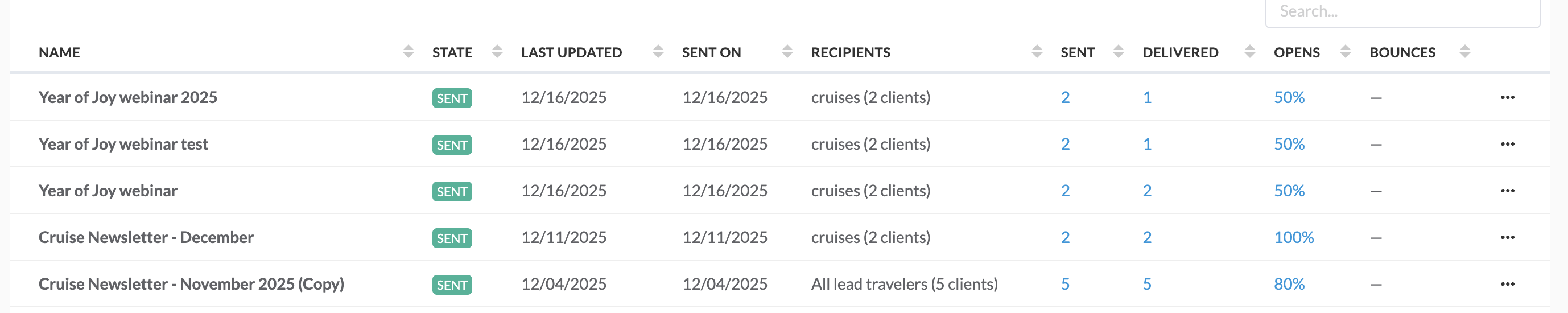
Task: Sort campaigns by State column arrows
Action: 497,52
